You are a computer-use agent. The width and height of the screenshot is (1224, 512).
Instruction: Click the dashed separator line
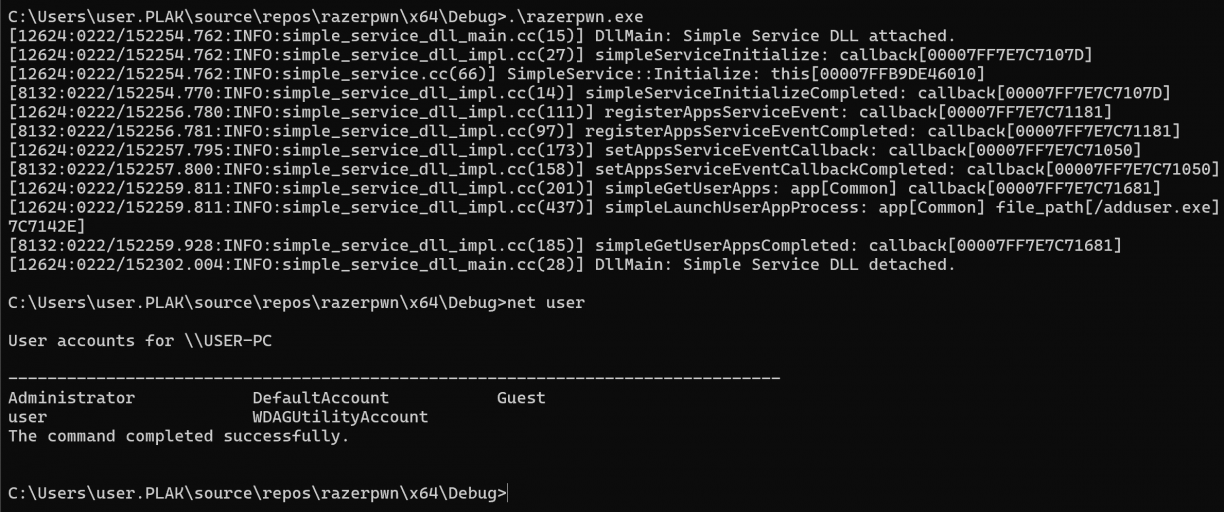tap(394, 379)
